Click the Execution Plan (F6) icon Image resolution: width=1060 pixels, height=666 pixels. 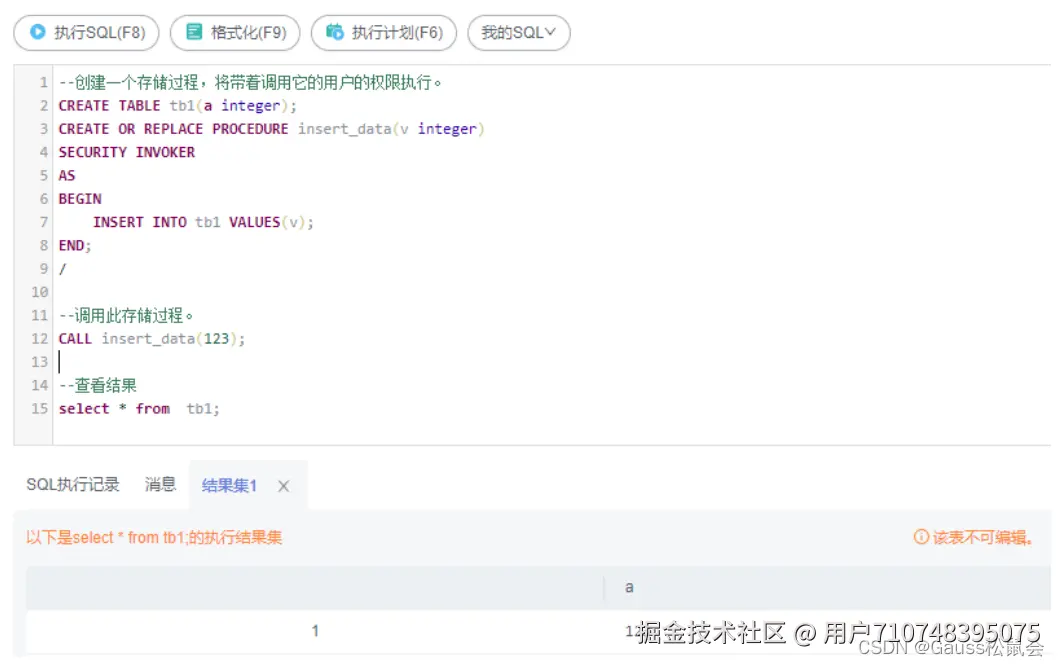point(335,32)
